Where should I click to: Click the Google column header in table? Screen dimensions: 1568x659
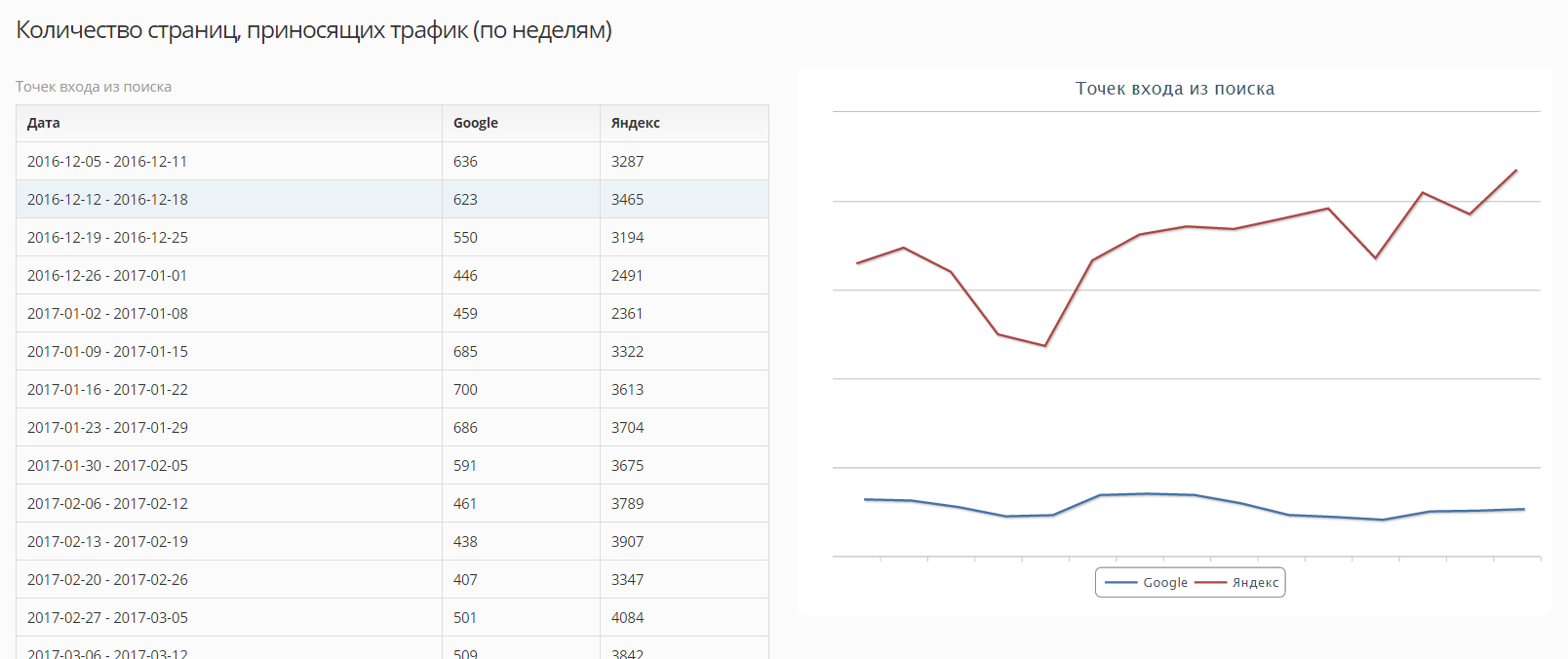[x=476, y=123]
